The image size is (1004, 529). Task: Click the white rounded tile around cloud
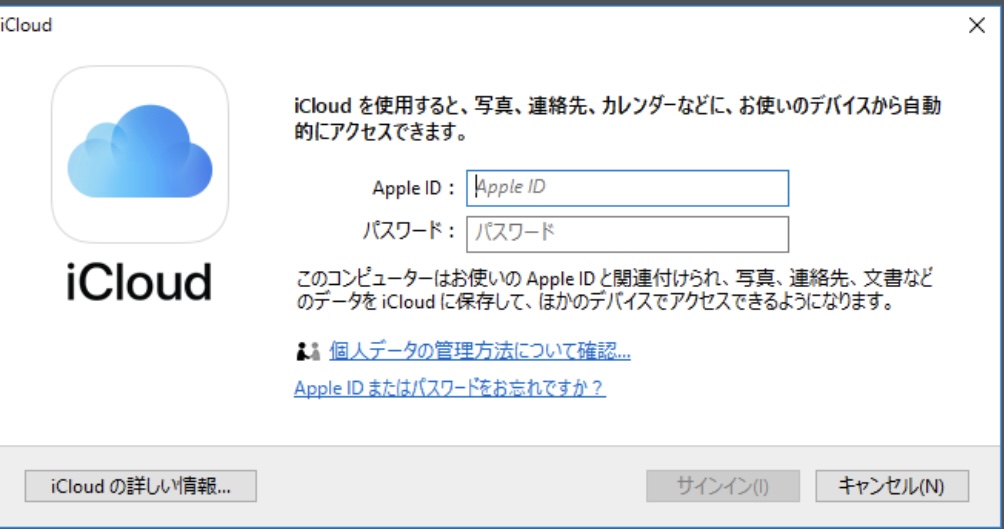click(x=140, y=154)
